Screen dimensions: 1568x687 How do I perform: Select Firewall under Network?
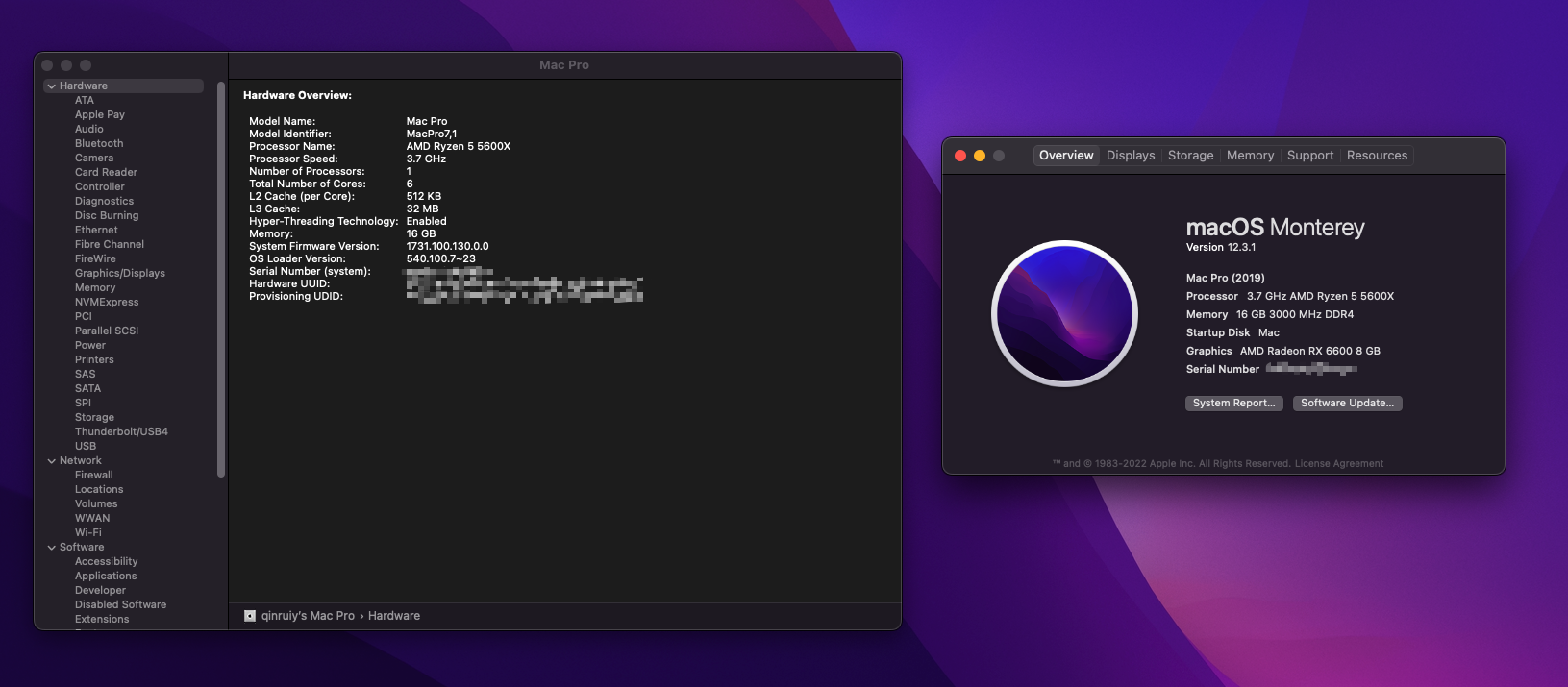94,476
